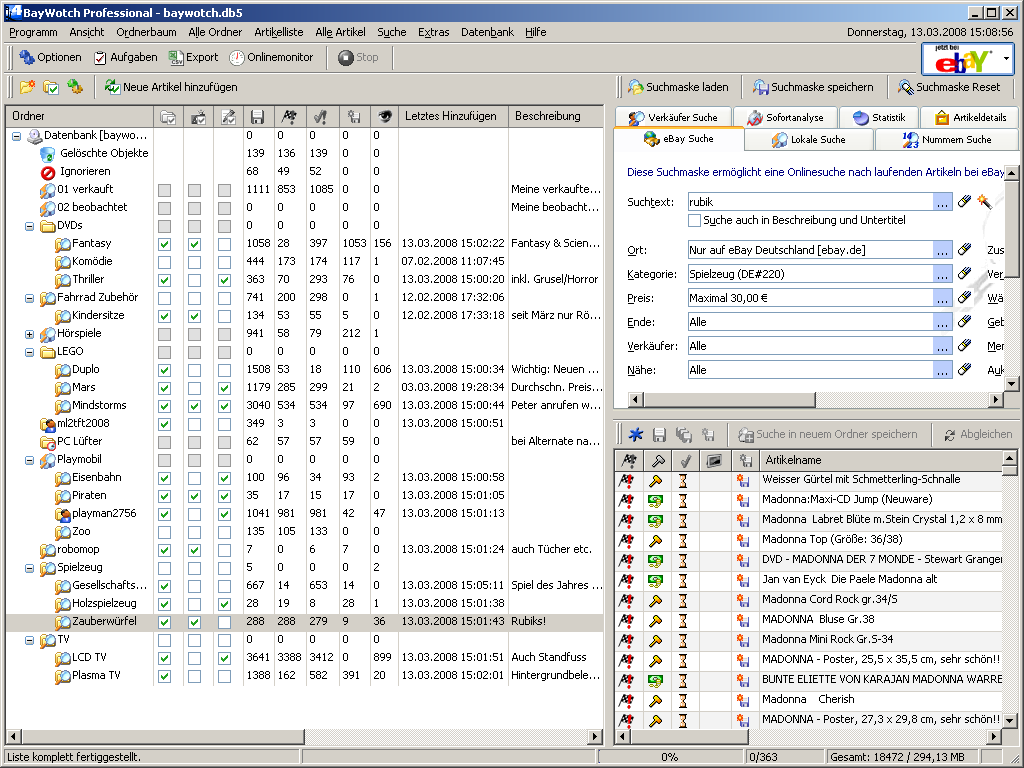Switch to the Sofortanalyse tab

click(786, 118)
